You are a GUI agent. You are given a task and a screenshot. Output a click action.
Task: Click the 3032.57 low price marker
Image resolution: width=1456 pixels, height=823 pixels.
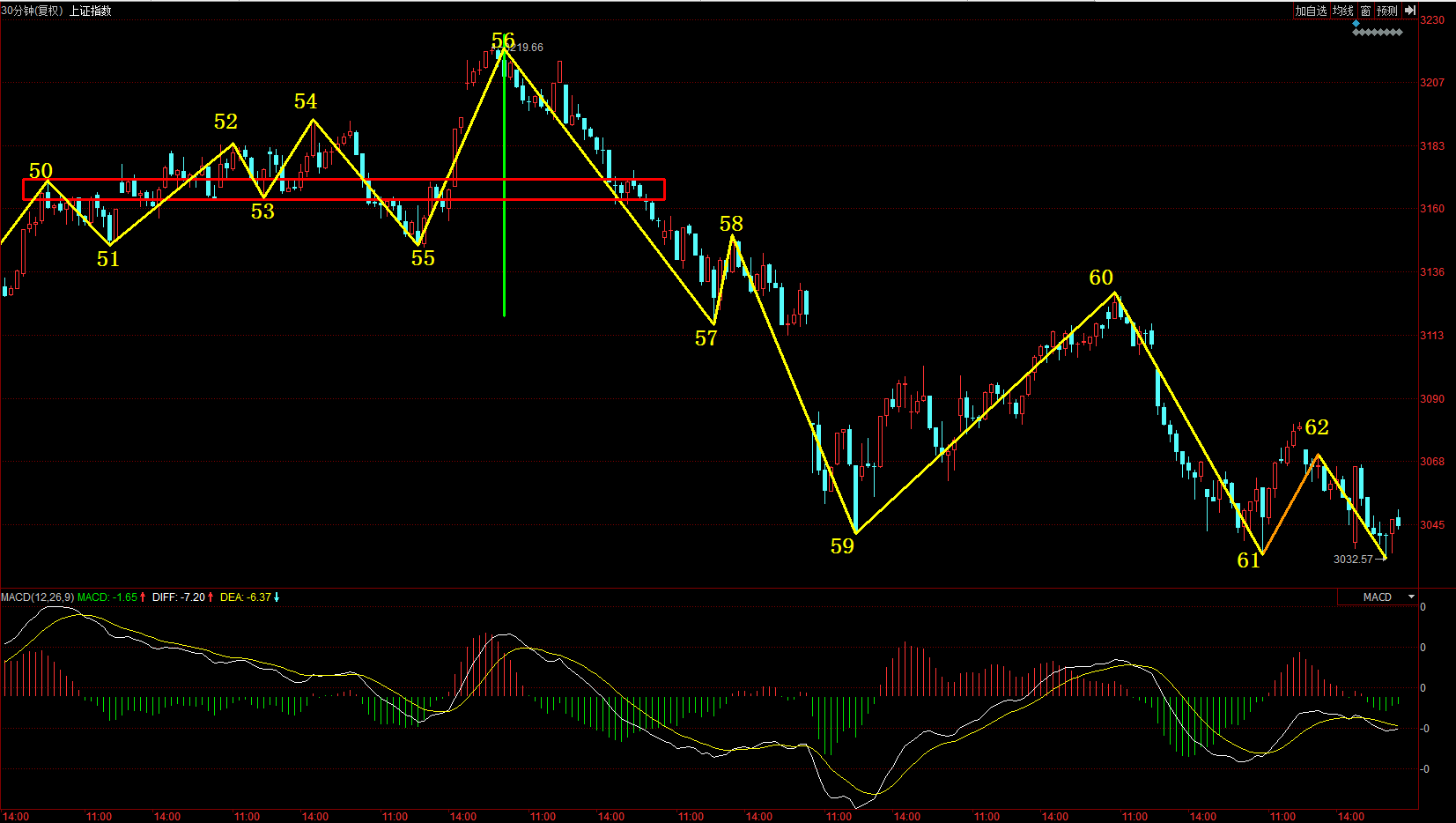1352,560
